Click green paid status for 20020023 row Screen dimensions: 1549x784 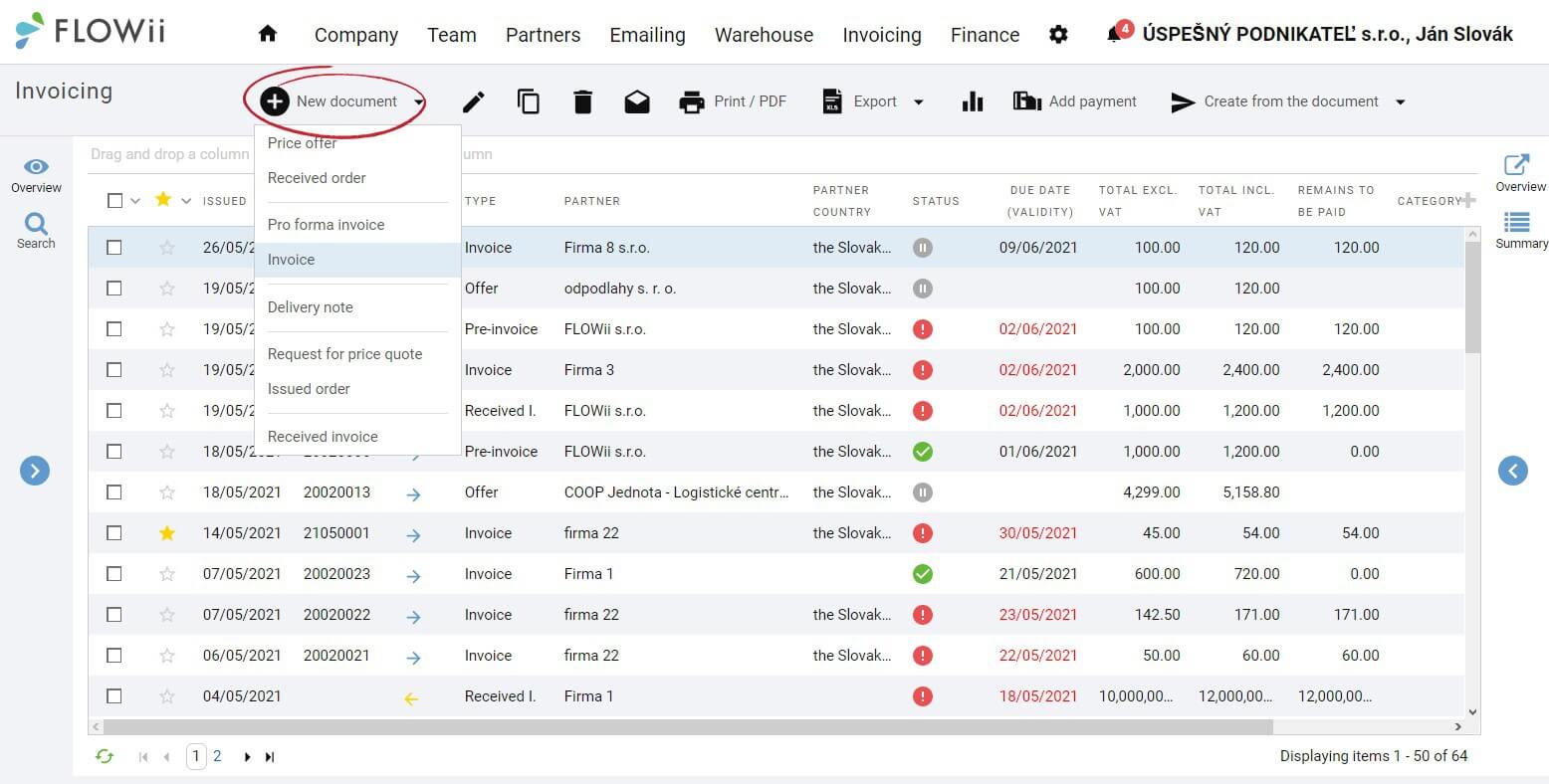pos(923,574)
